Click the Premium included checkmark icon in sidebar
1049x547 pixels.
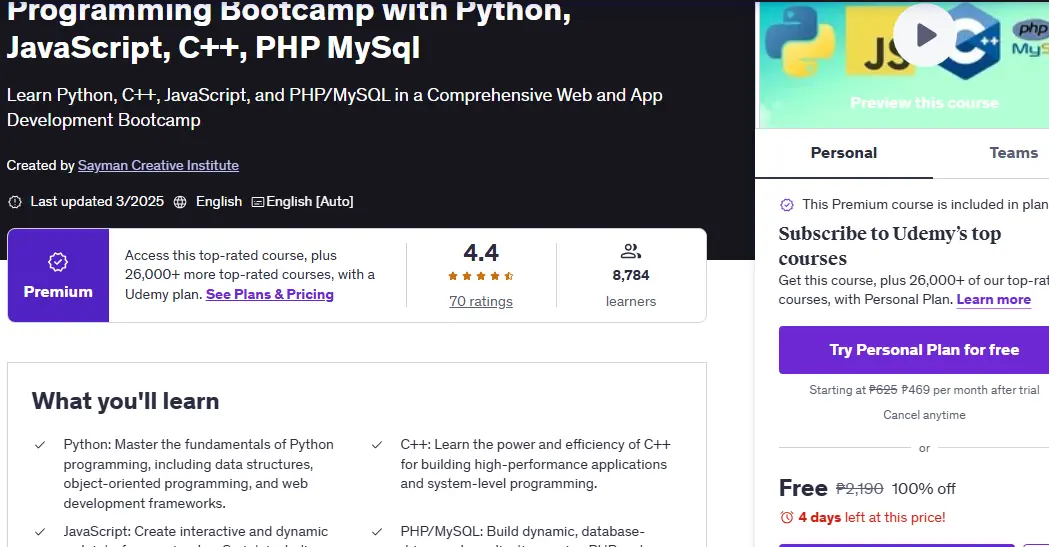point(787,205)
